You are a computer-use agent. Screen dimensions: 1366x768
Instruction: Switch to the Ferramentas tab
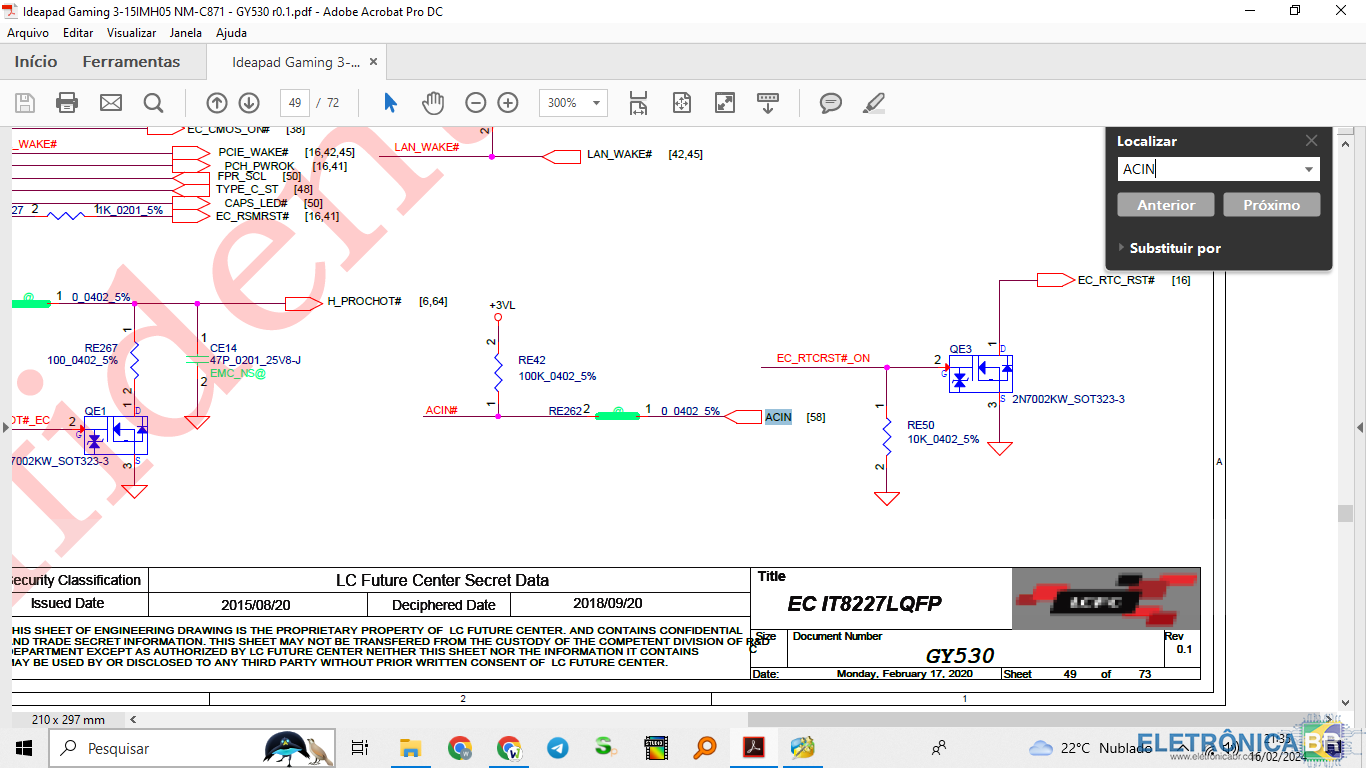131,62
